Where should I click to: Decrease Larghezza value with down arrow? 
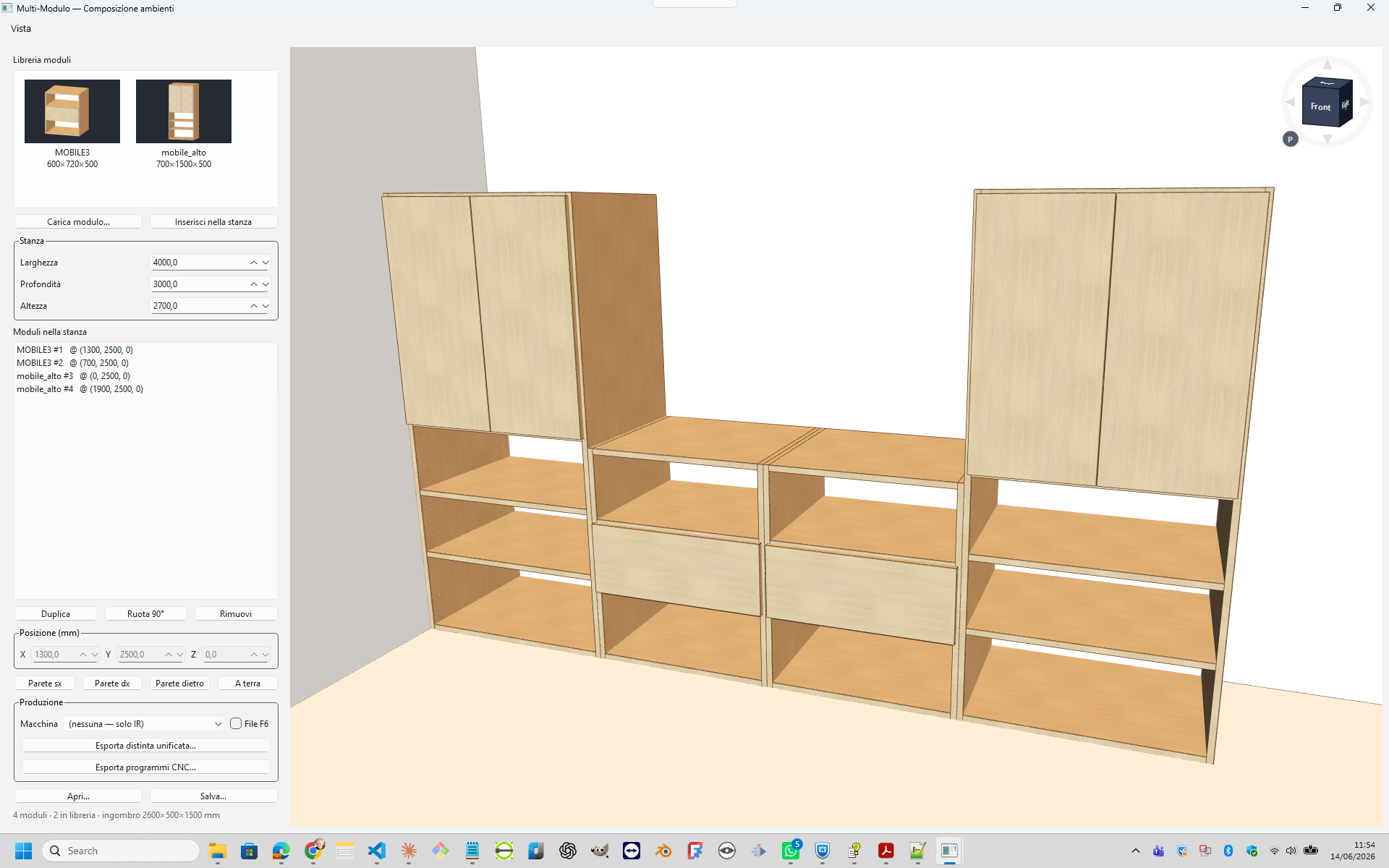coord(266,263)
